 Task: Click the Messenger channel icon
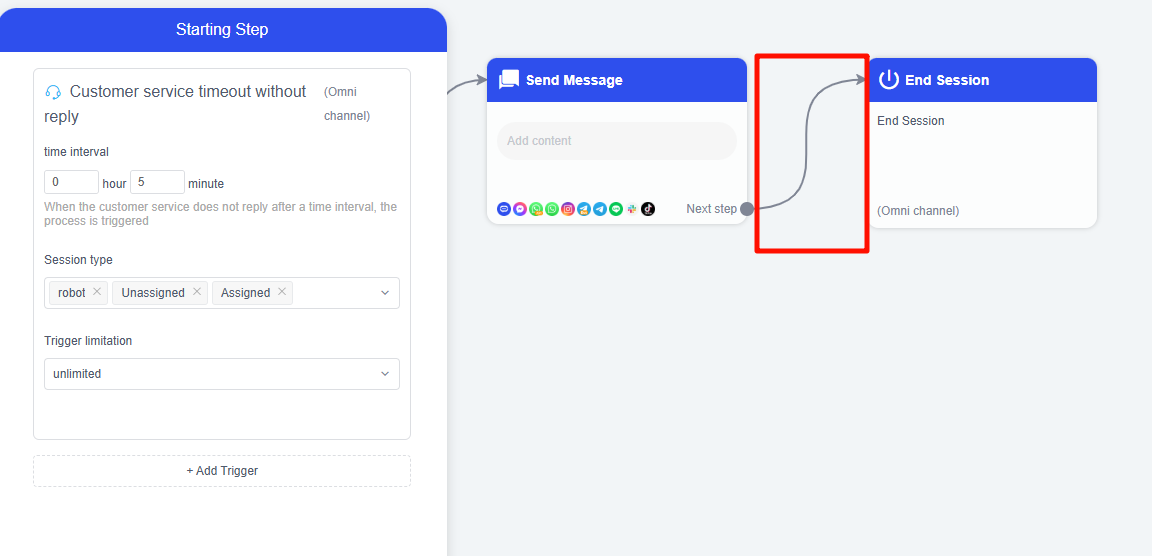(519, 209)
